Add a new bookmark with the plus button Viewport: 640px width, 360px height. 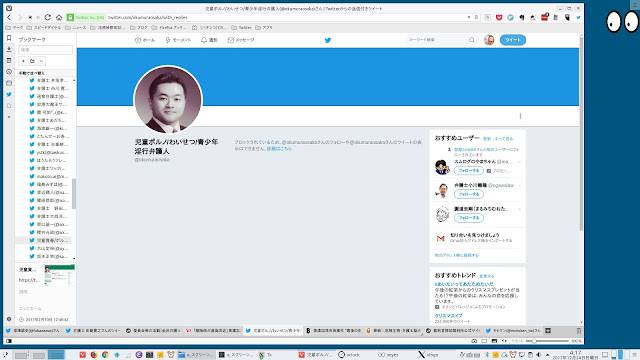[23, 61]
